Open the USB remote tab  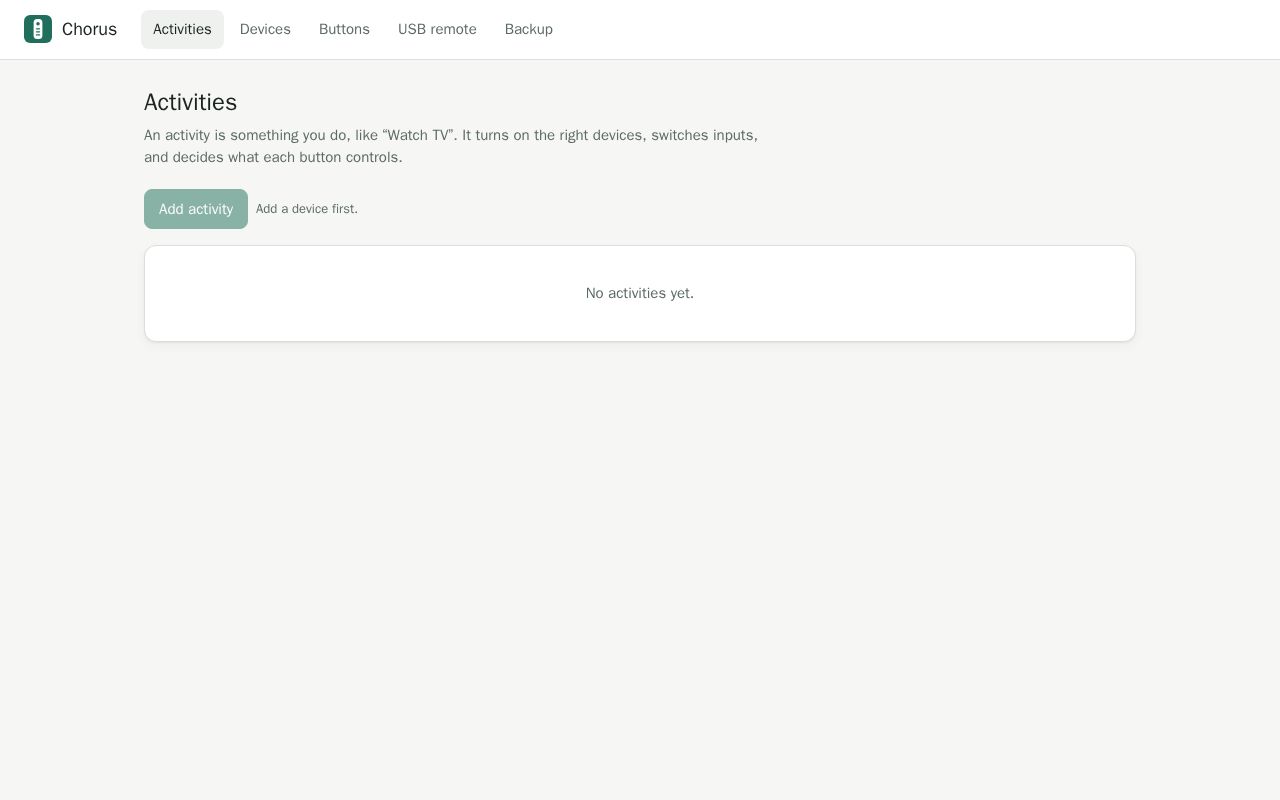437,29
